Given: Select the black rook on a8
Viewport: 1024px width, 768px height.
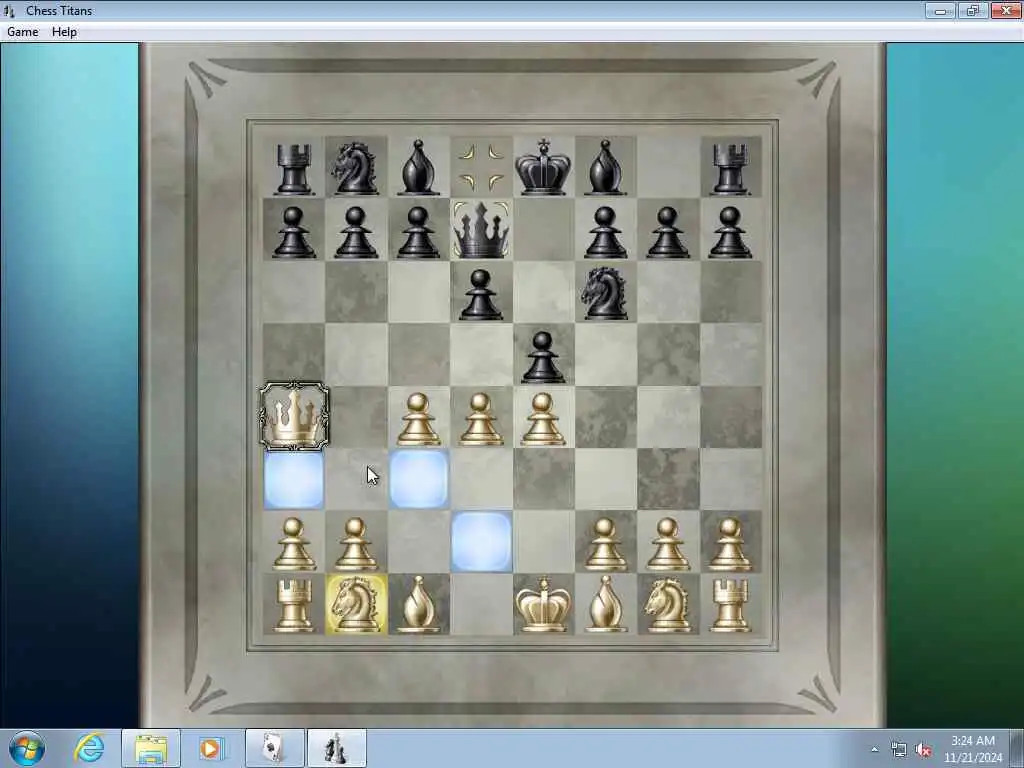Looking at the screenshot, I should [x=293, y=169].
